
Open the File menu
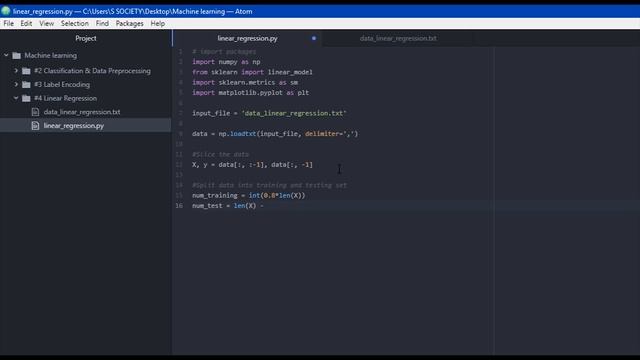click(x=9, y=24)
